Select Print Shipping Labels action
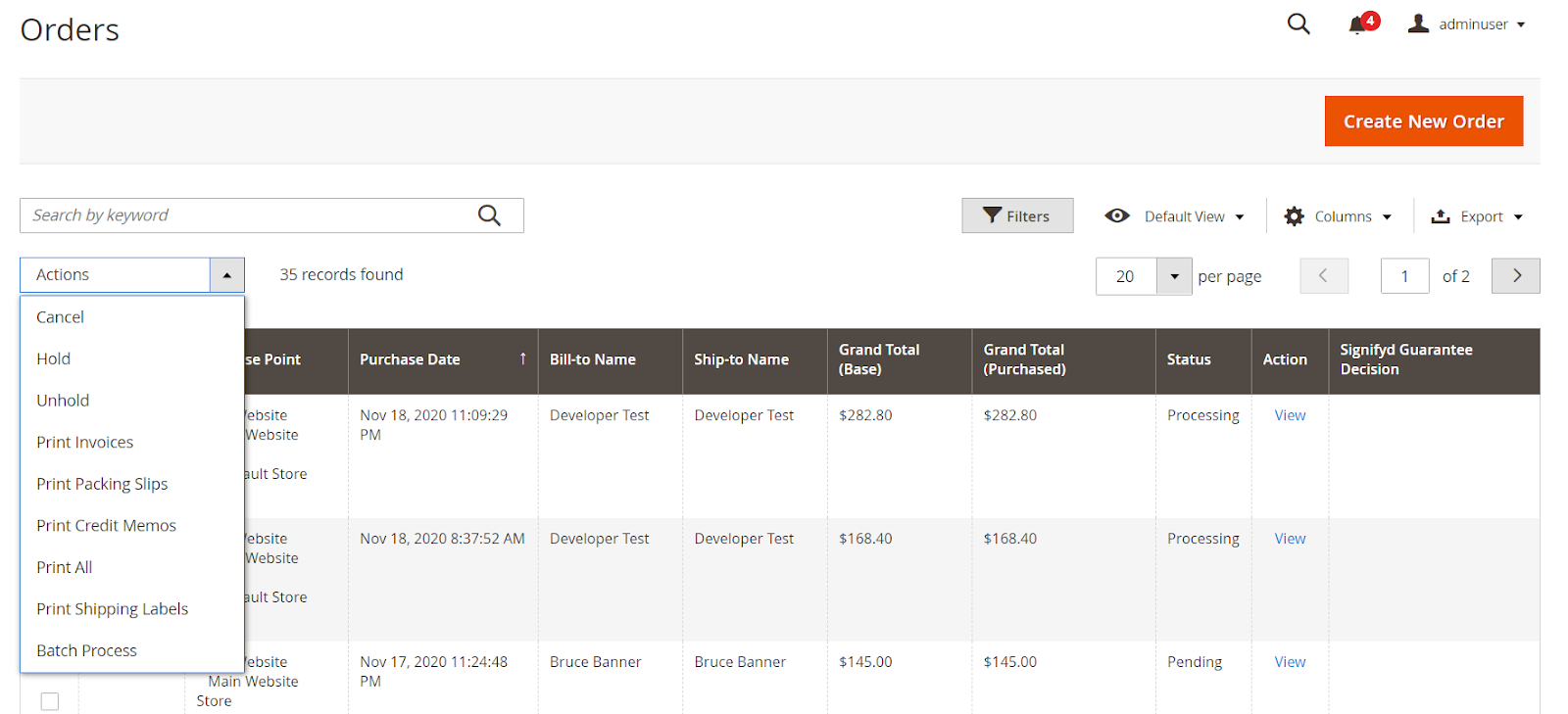 (113, 609)
